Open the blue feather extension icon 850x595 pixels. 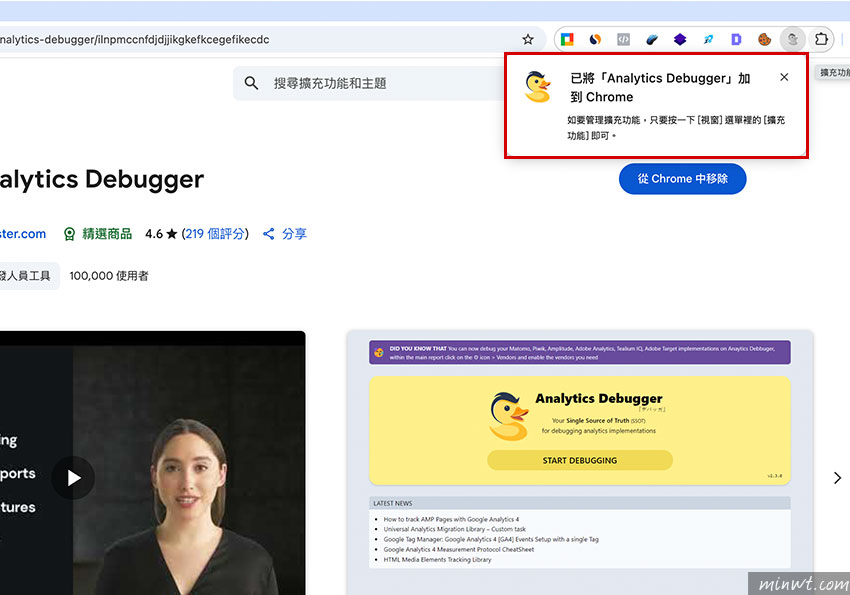pyautogui.click(x=652, y=40)
